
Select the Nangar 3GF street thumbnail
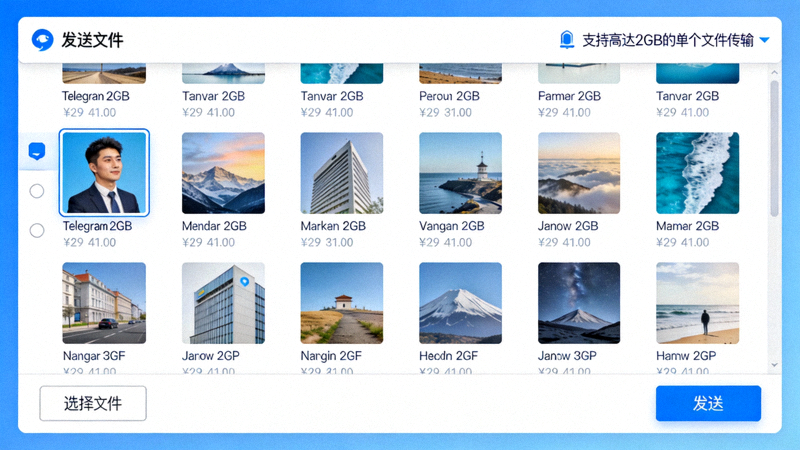coord(104,303)
